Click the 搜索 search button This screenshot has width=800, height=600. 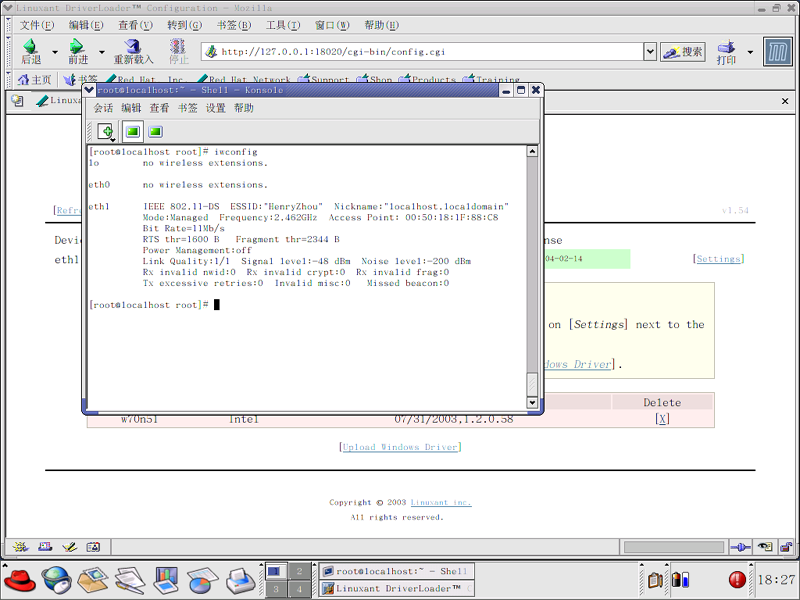(683, 52)
